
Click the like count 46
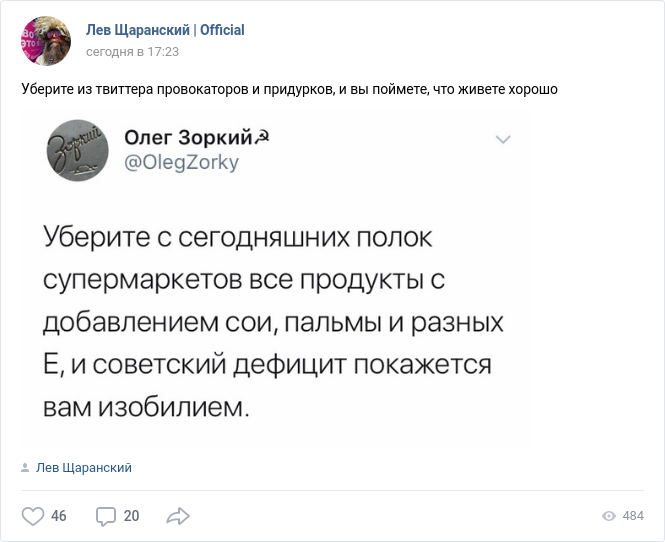pos(59,516)
